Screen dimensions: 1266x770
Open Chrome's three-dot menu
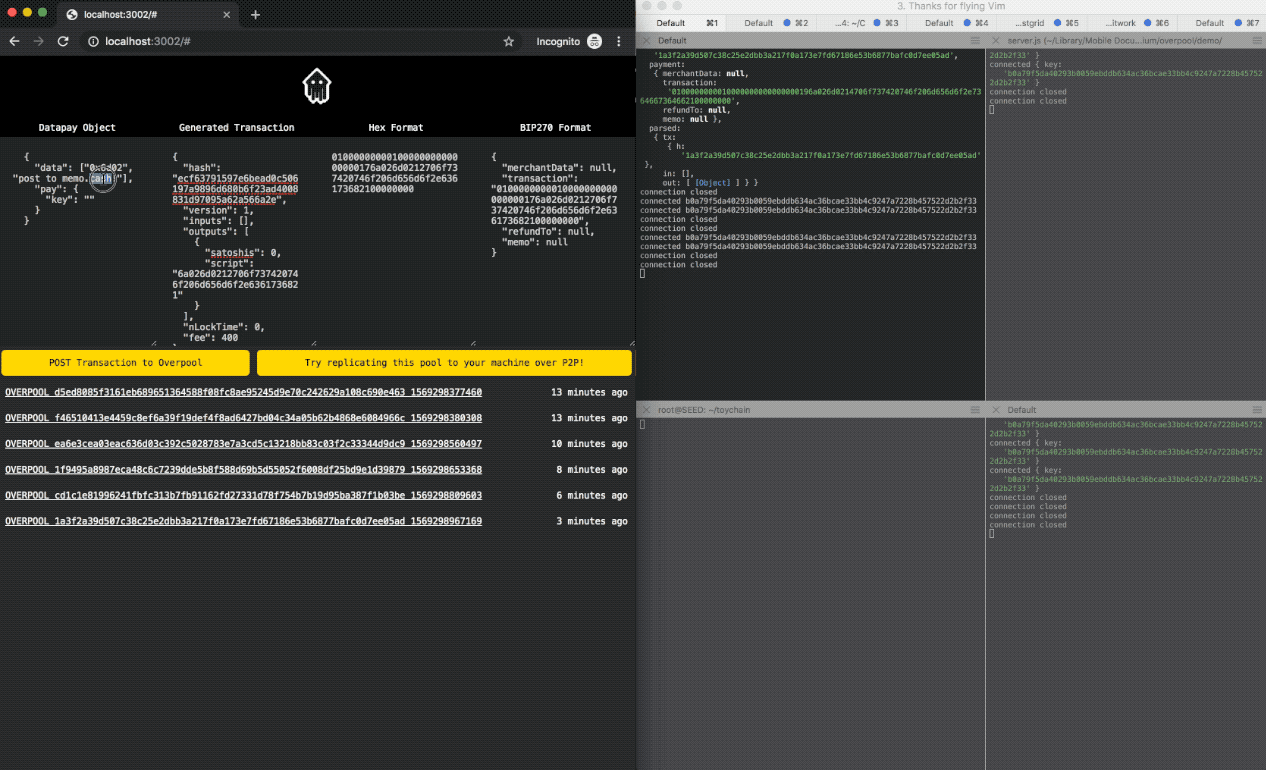click(x=619, y=41)
